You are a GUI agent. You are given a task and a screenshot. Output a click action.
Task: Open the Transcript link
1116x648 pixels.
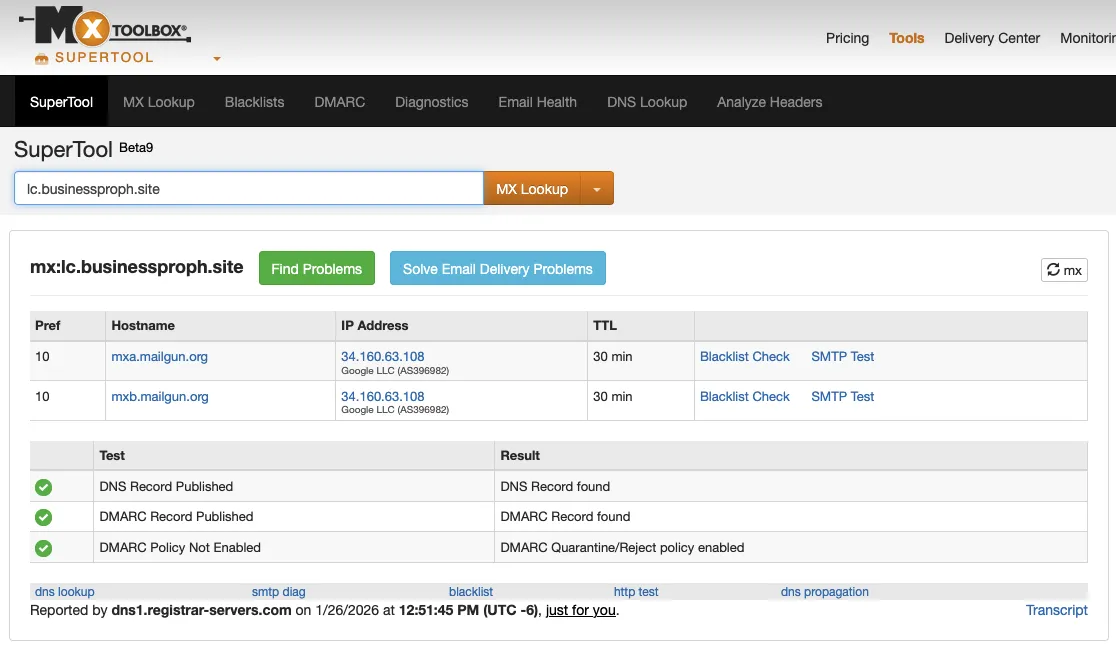pos(1056,610)
